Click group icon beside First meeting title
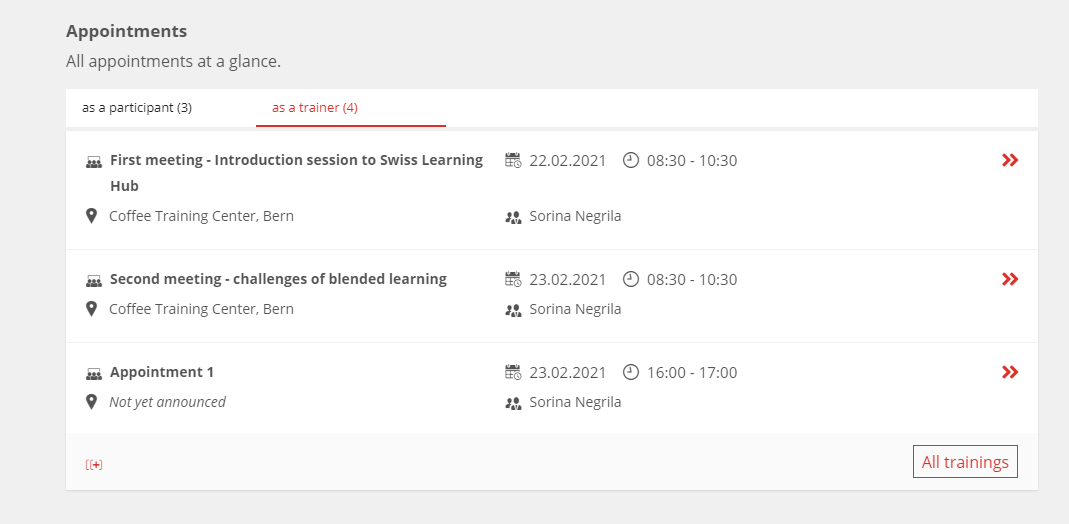The height and width of the screenshot is (524, 1069). point(93,162)
